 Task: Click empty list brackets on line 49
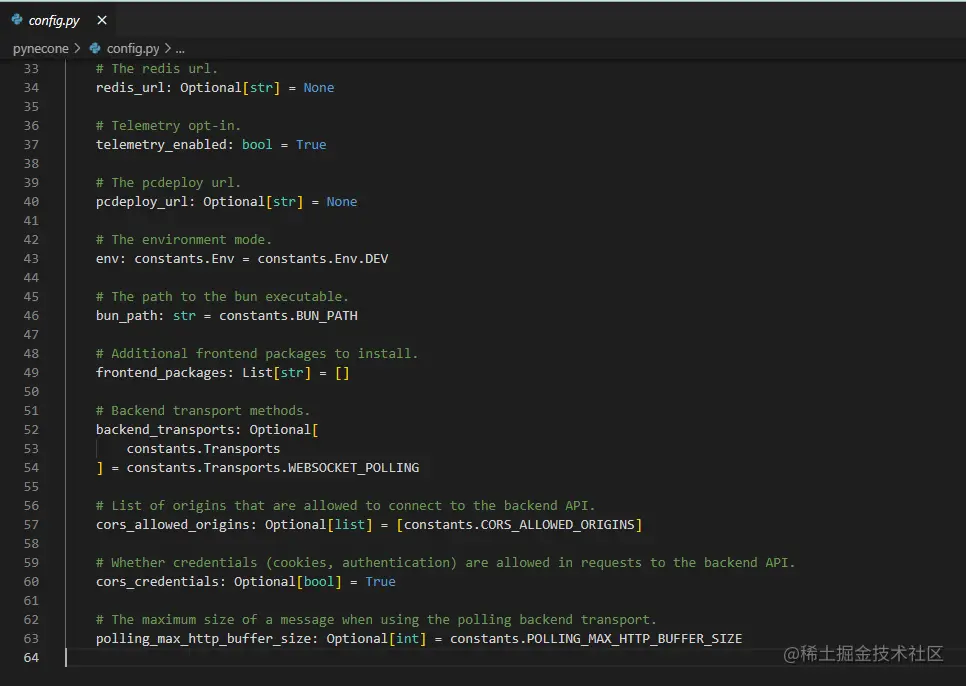coord(342,373)
